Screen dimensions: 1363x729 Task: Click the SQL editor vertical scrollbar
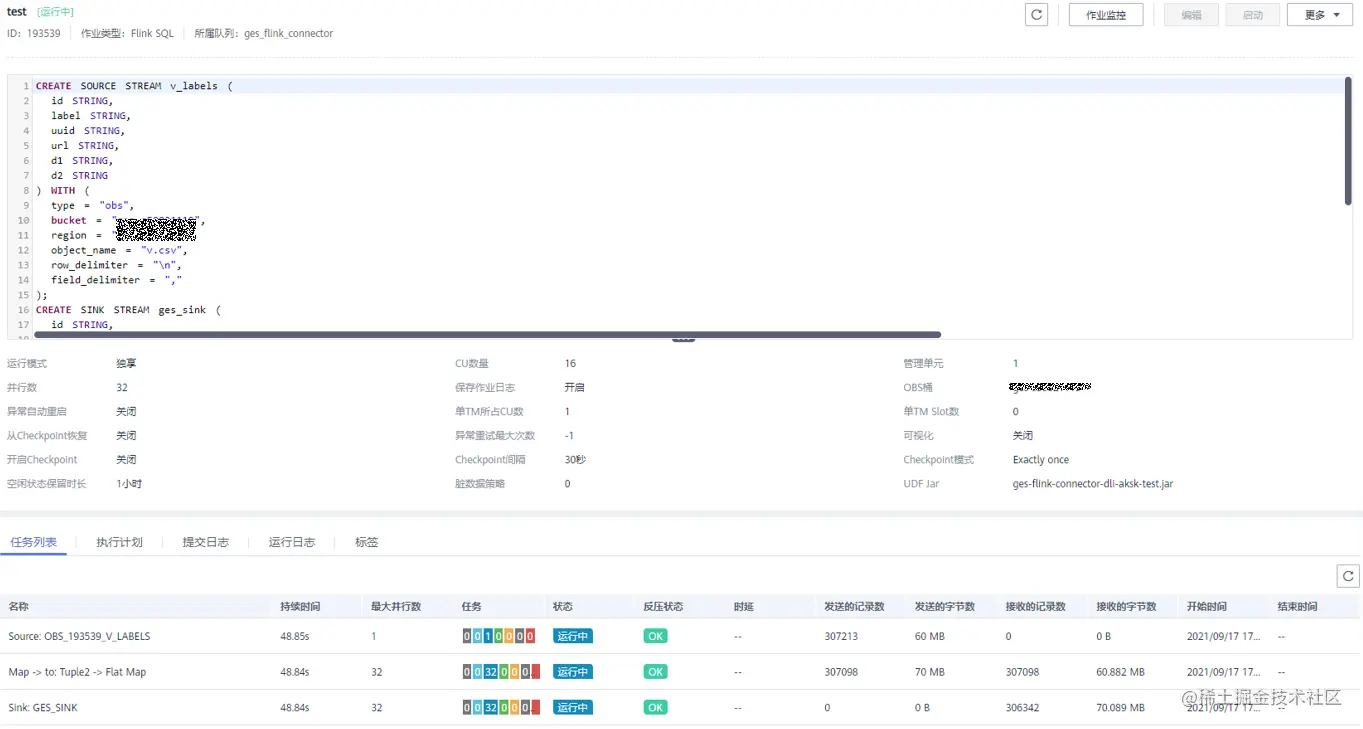tap(1349, 142)
